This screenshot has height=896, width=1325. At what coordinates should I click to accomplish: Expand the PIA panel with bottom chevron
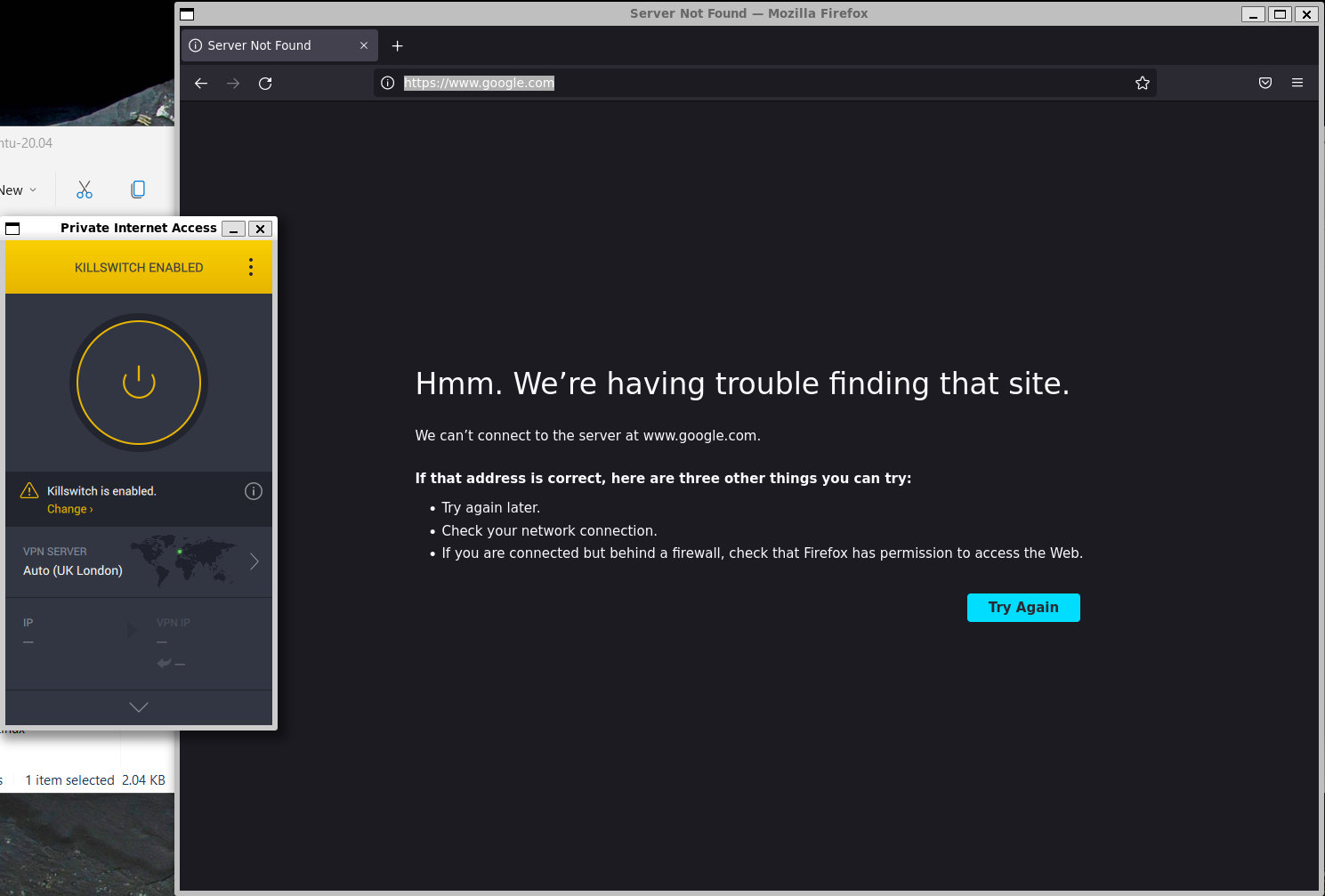pyautogui.click(x=139, y=707)
